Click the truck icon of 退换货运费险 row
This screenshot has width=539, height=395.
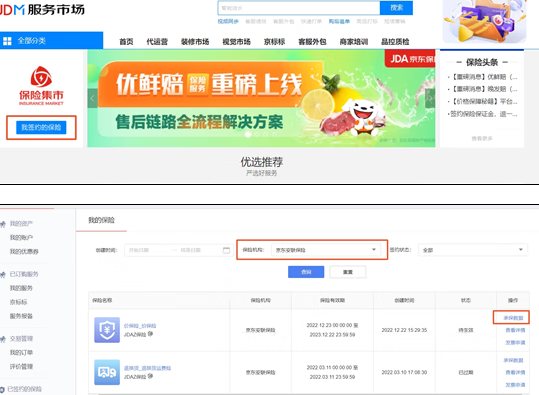pyautogui.click(x=107, y=372)
